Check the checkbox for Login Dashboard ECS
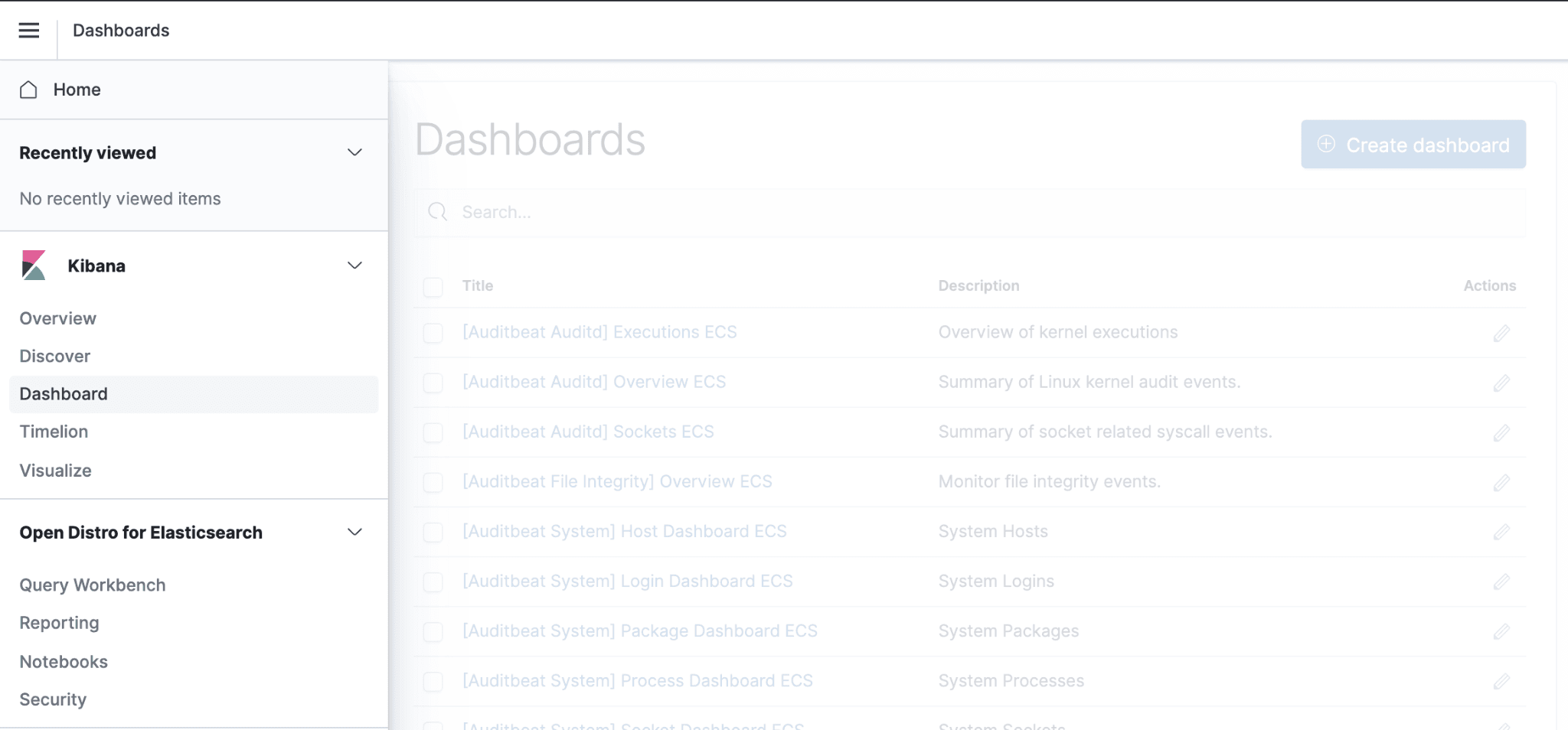This screenshot has height=730, width=1568. point(433,582)
